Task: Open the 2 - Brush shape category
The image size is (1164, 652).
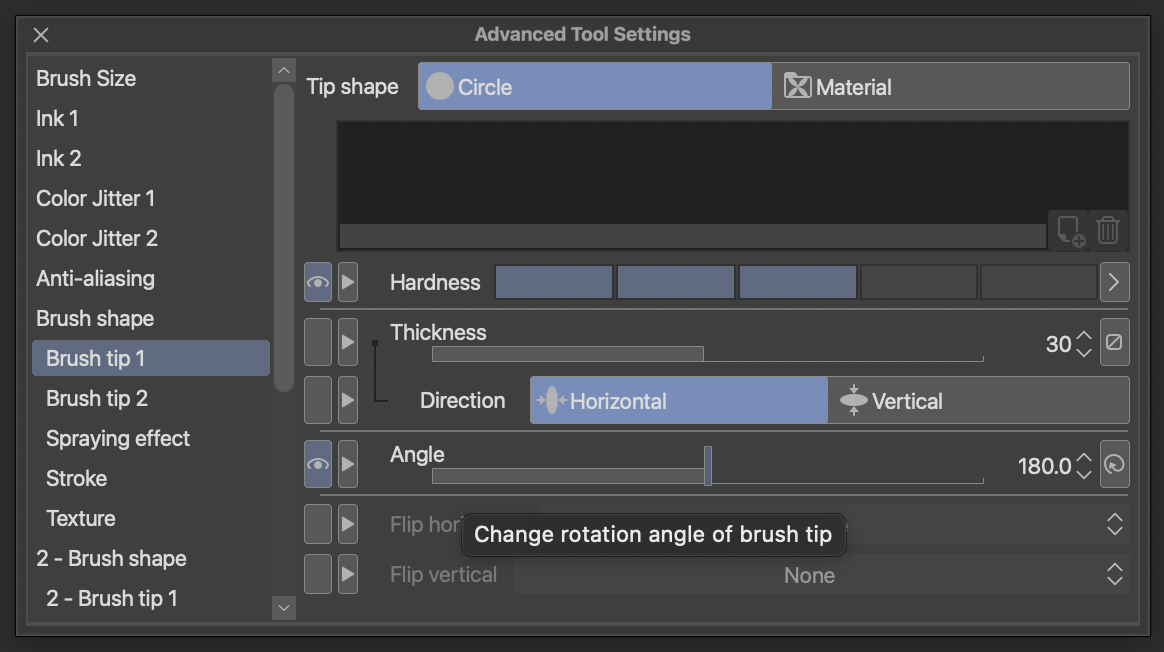Action: 151,558
